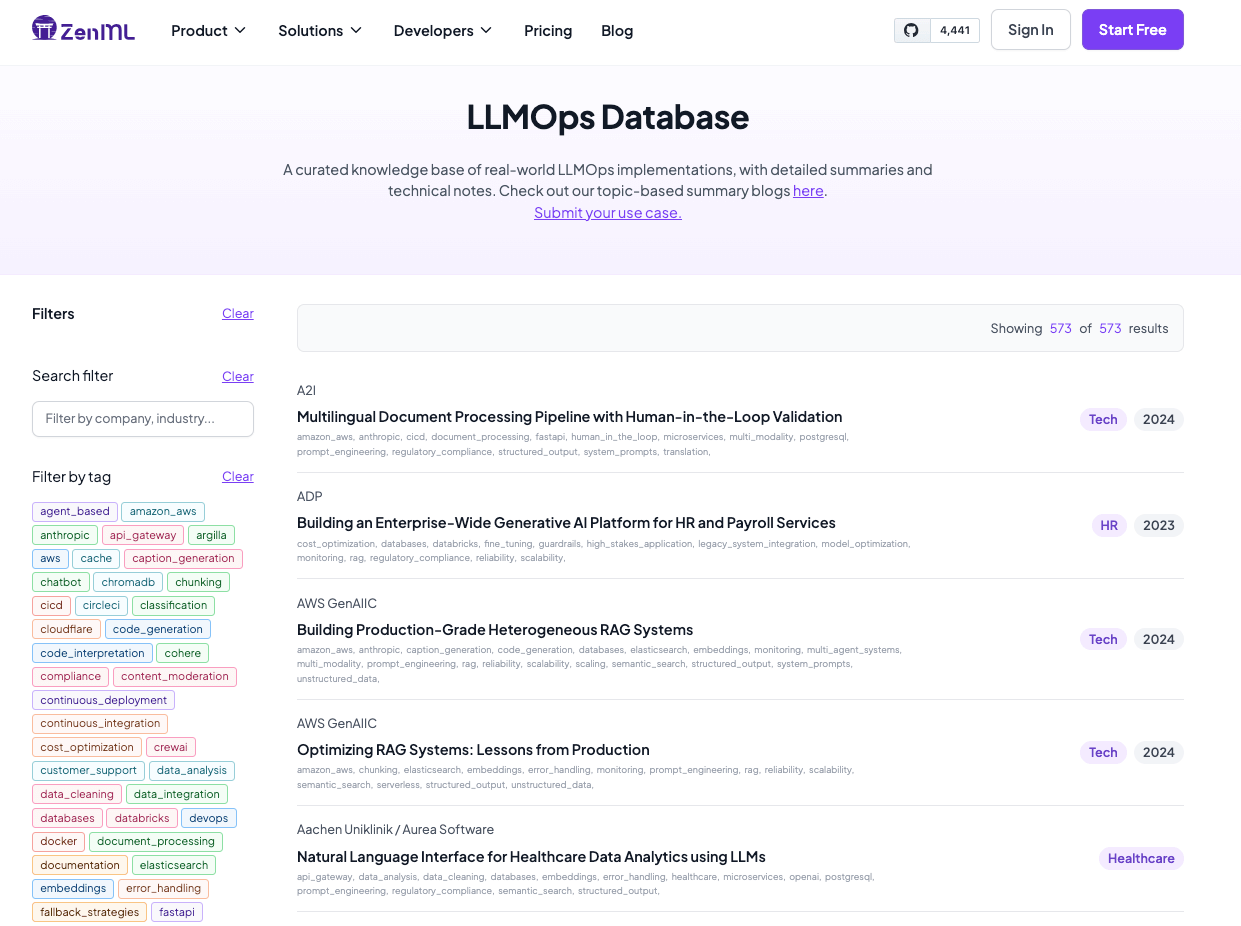Click the ZenML logo icon
The image size is (1241, 926).
(44, 29)
